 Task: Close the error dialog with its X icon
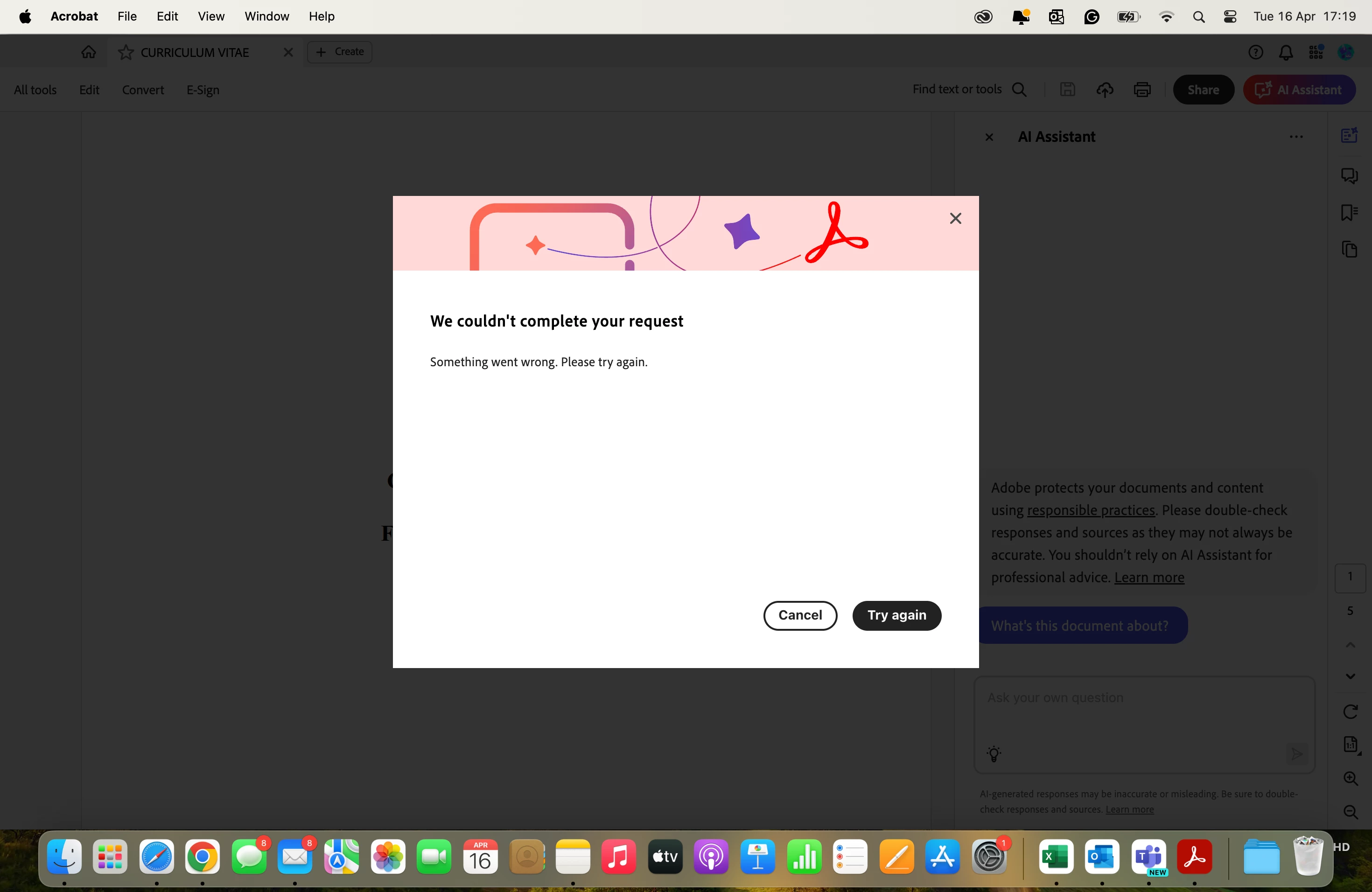(955, 218)
